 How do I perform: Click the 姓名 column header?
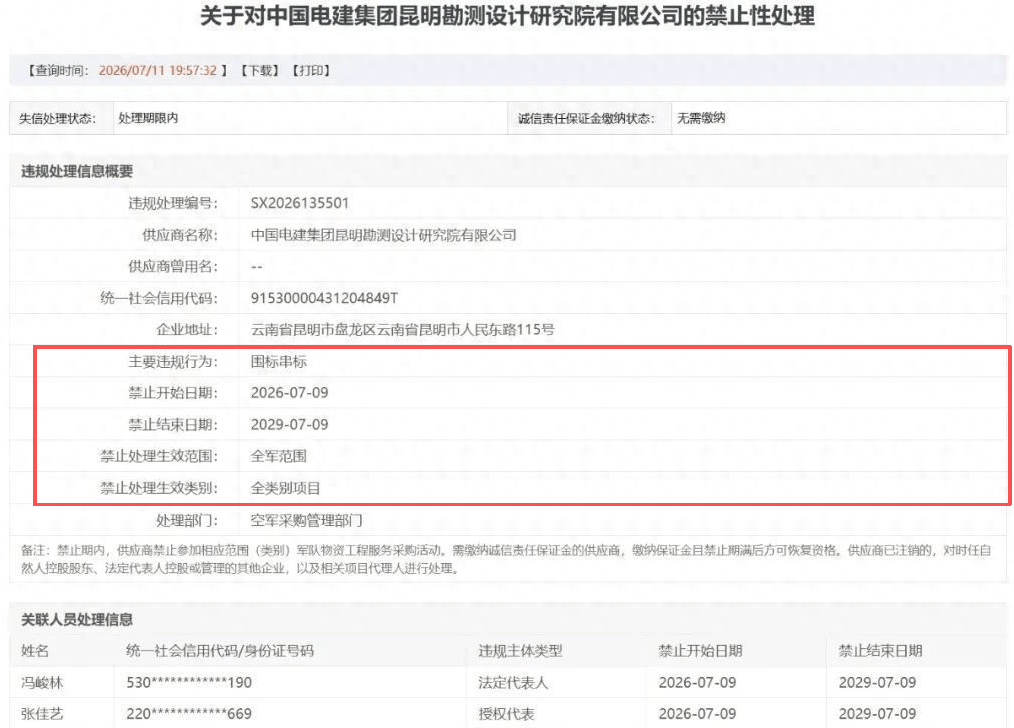click(35, 651)
